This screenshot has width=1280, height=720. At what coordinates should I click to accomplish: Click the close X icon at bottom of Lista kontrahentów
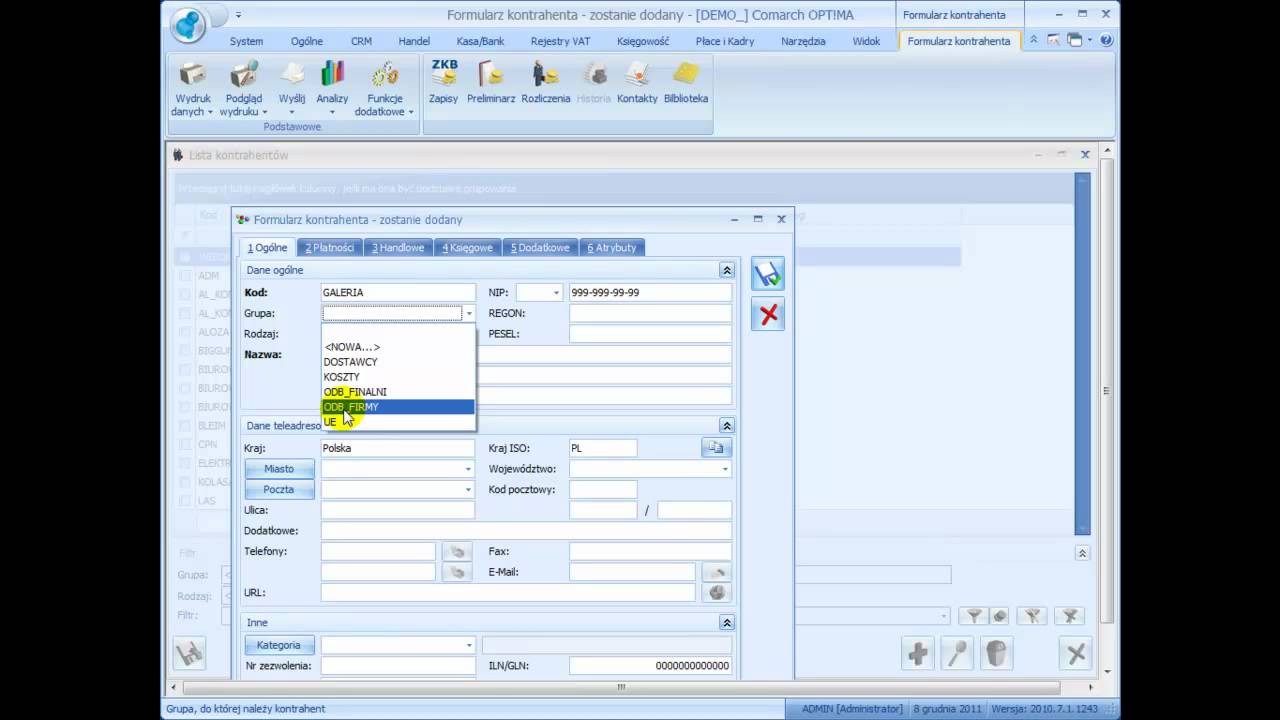tap(1076, 654)
